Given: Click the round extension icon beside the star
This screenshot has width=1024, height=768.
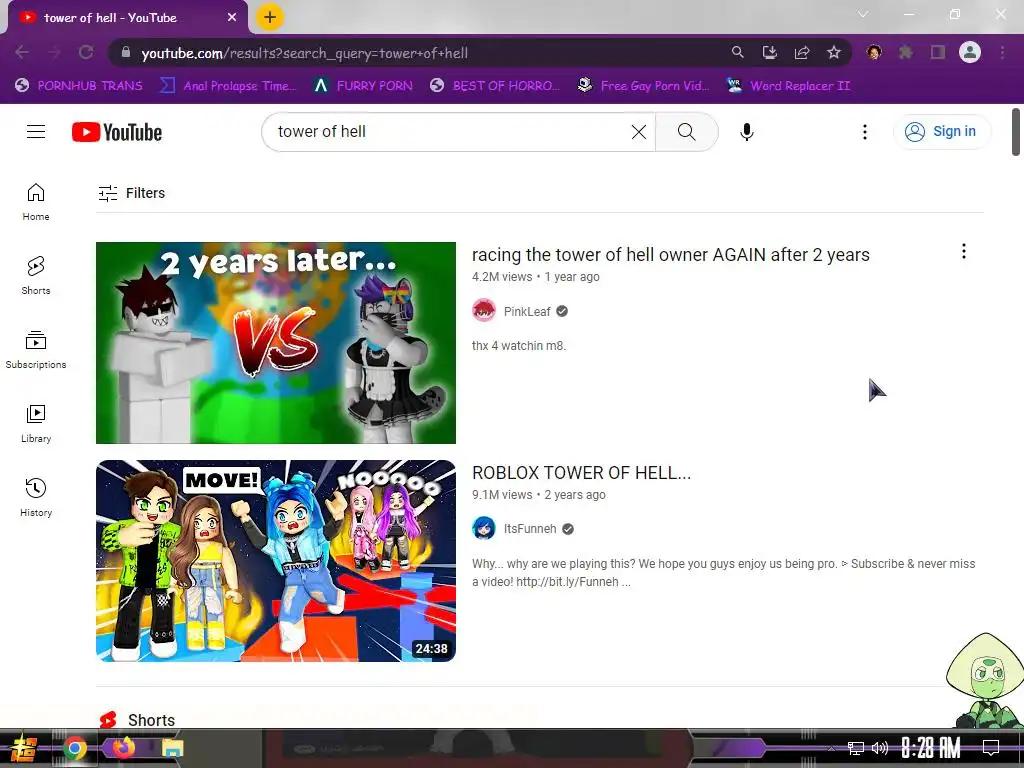Looking at the screenshot, I should tap(874, 52).
